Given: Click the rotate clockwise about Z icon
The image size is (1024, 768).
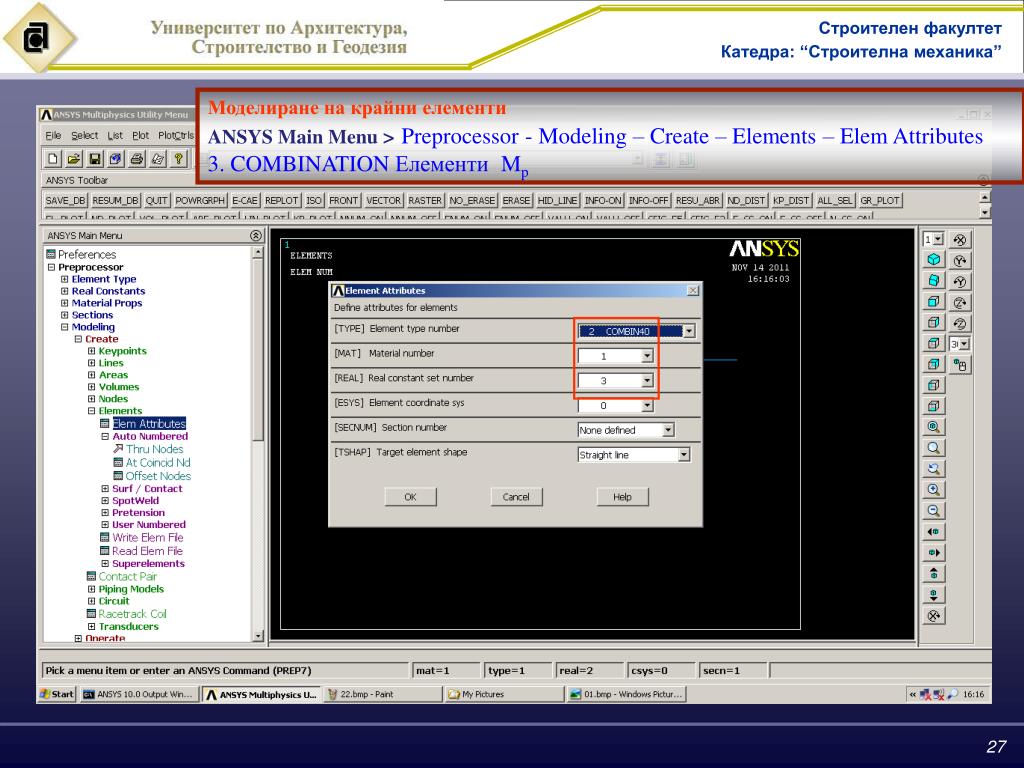Looking at the screenshot, I should (x=959, y=302).
